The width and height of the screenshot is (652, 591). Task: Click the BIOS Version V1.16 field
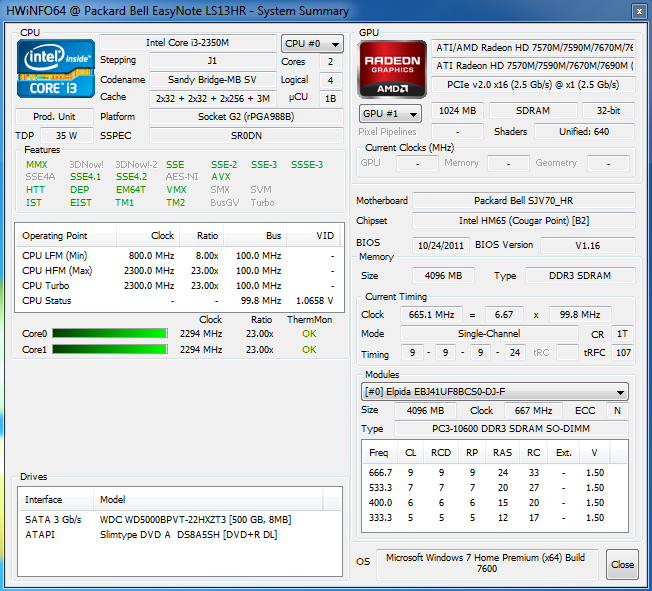(588, 245)
